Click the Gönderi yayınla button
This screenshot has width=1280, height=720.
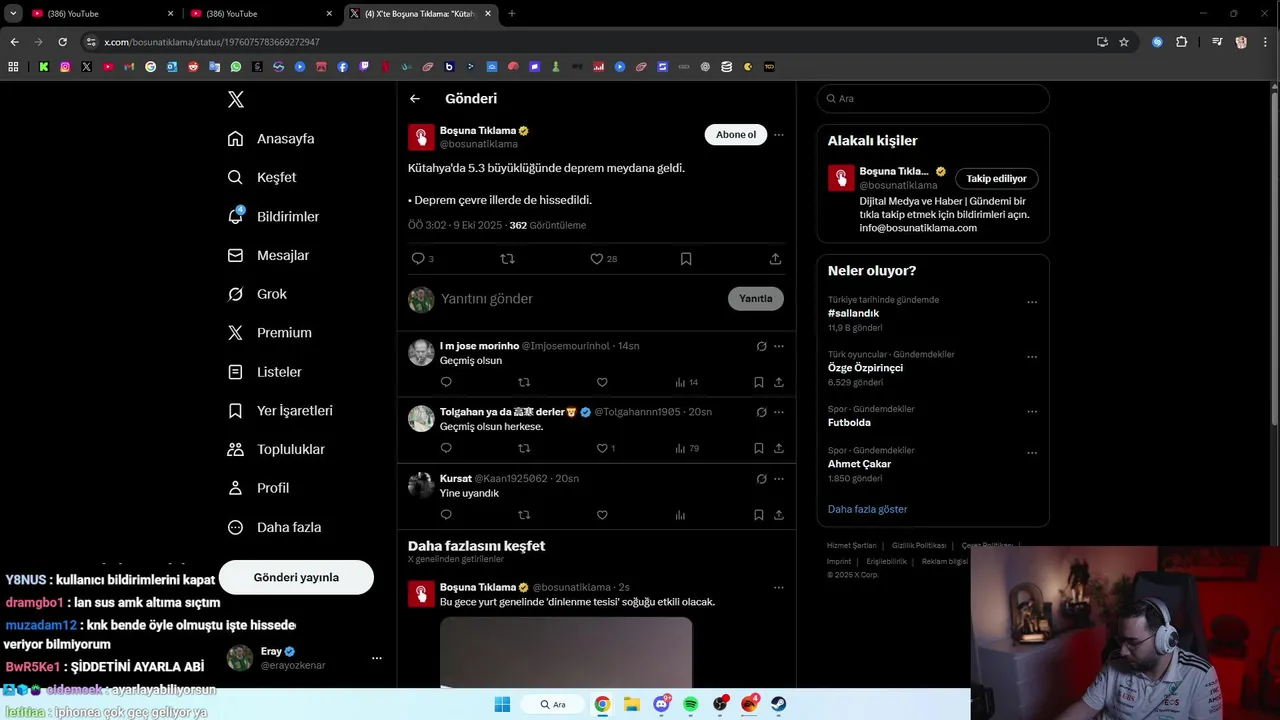pos(296,577)
